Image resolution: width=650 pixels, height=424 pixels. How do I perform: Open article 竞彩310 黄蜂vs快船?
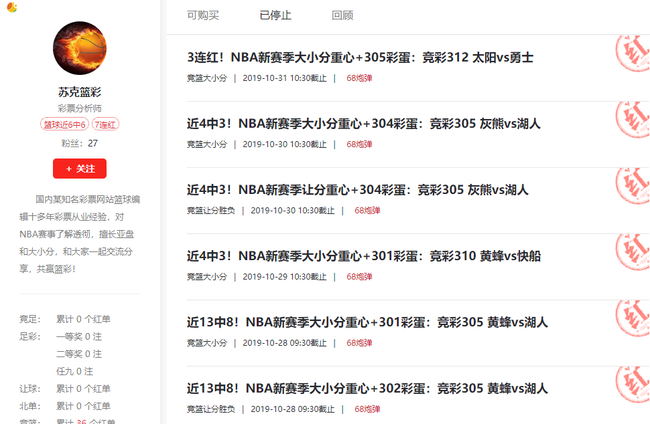click(364, 256)
